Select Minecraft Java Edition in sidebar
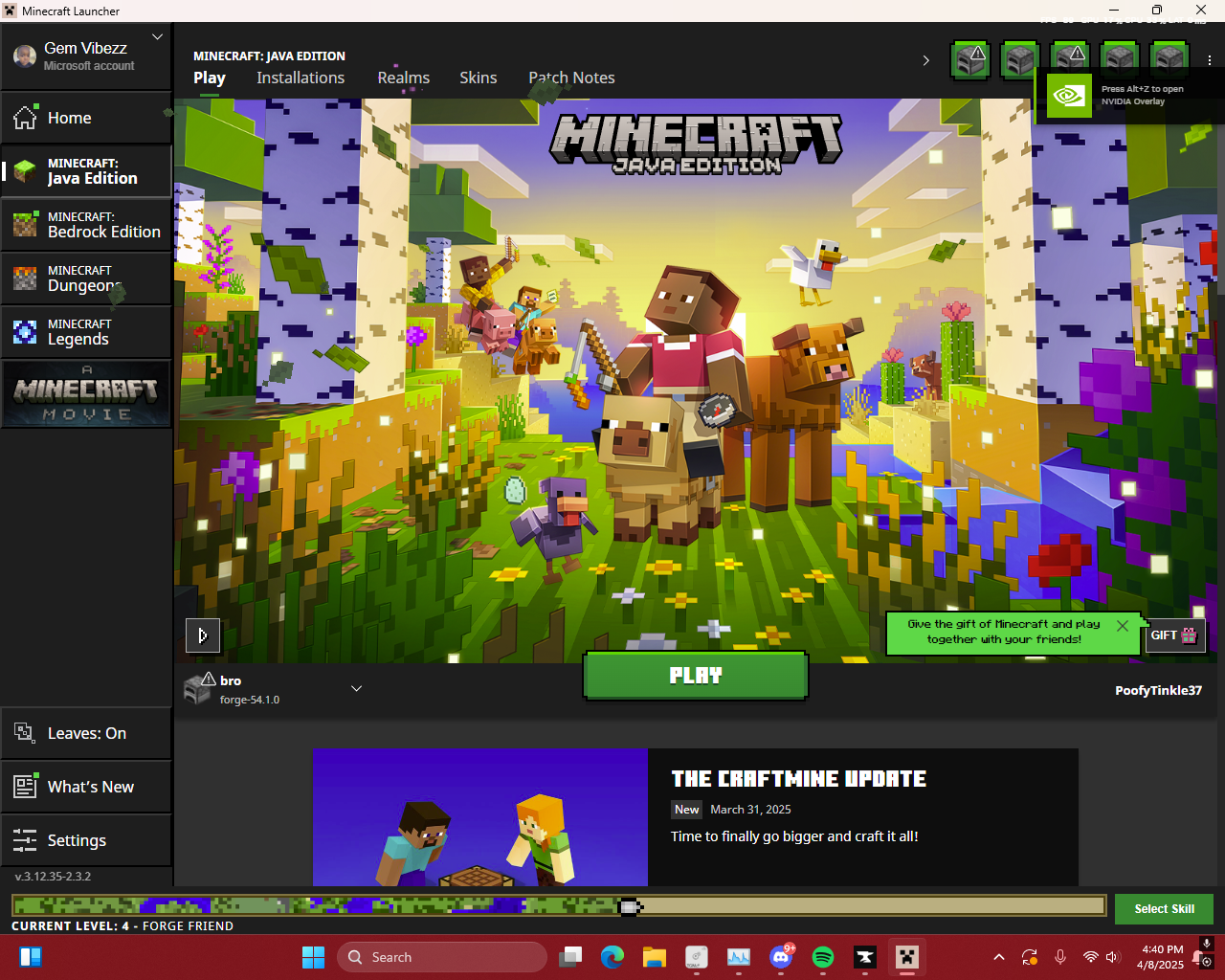The height and width of the screenshot is (980, 1225). point(86,171)
